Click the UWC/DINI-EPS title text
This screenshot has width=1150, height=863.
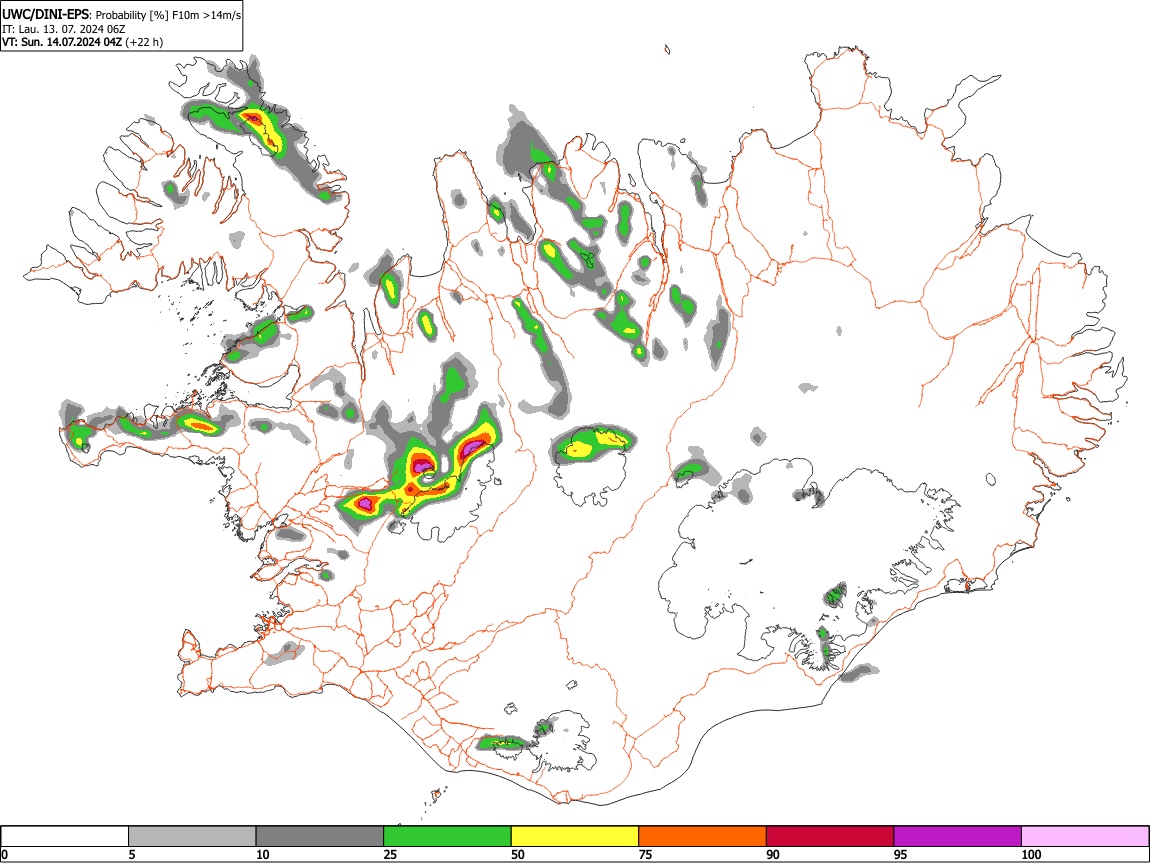[45, 15]
